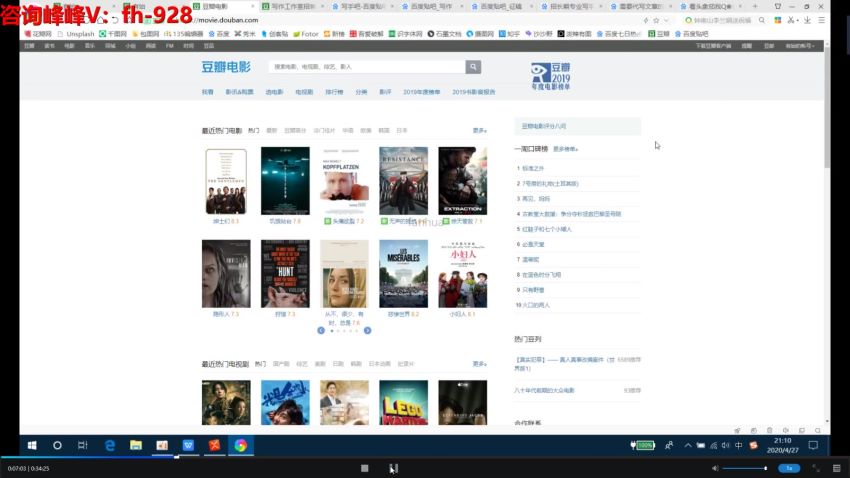Select the 国产剧 TV filter tab
The image size is (850, 478).
(281, 364)
